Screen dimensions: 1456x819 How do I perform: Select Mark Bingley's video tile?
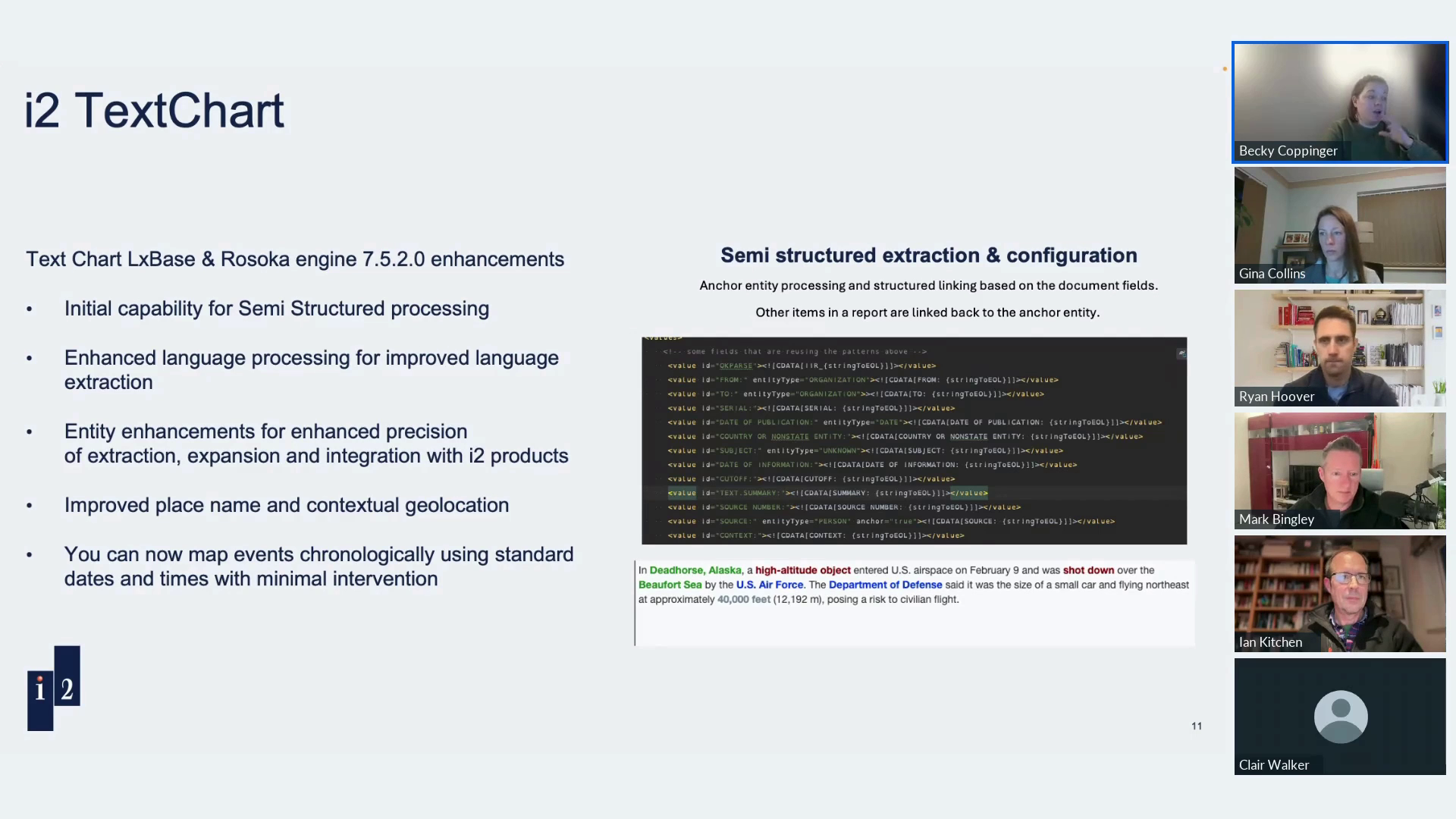pos(1340,471)
